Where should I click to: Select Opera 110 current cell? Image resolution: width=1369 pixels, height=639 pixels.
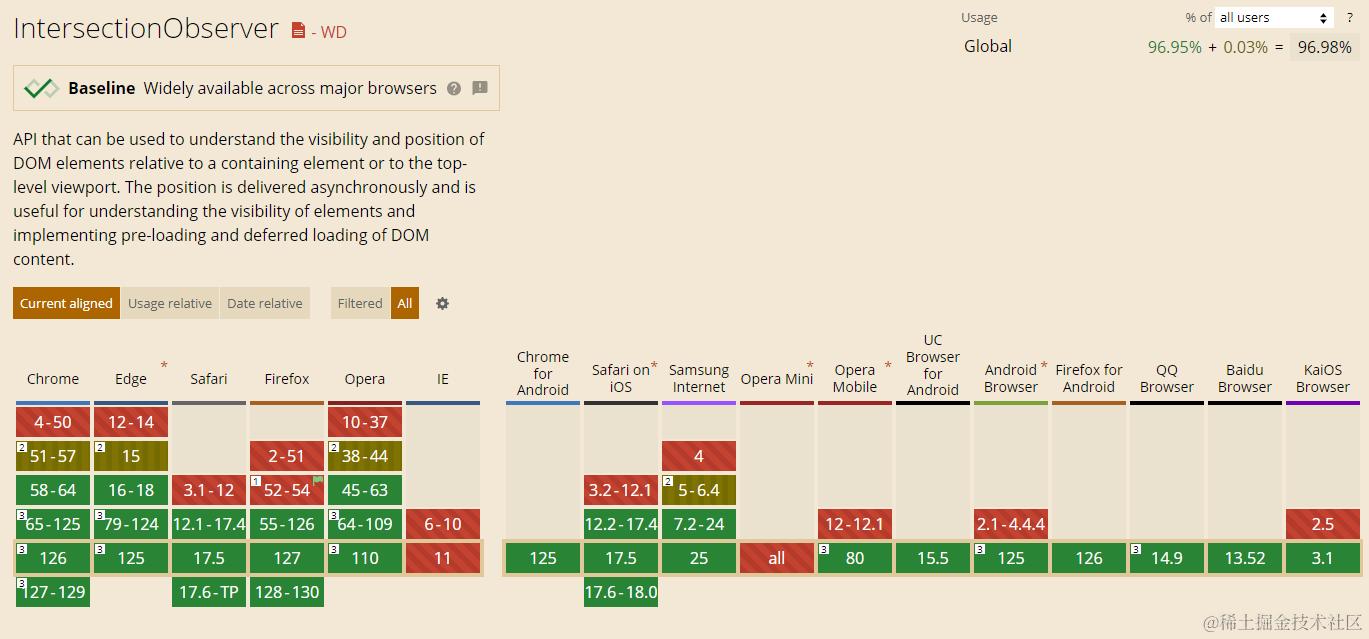pyautogui.click(x=365, y=558)
